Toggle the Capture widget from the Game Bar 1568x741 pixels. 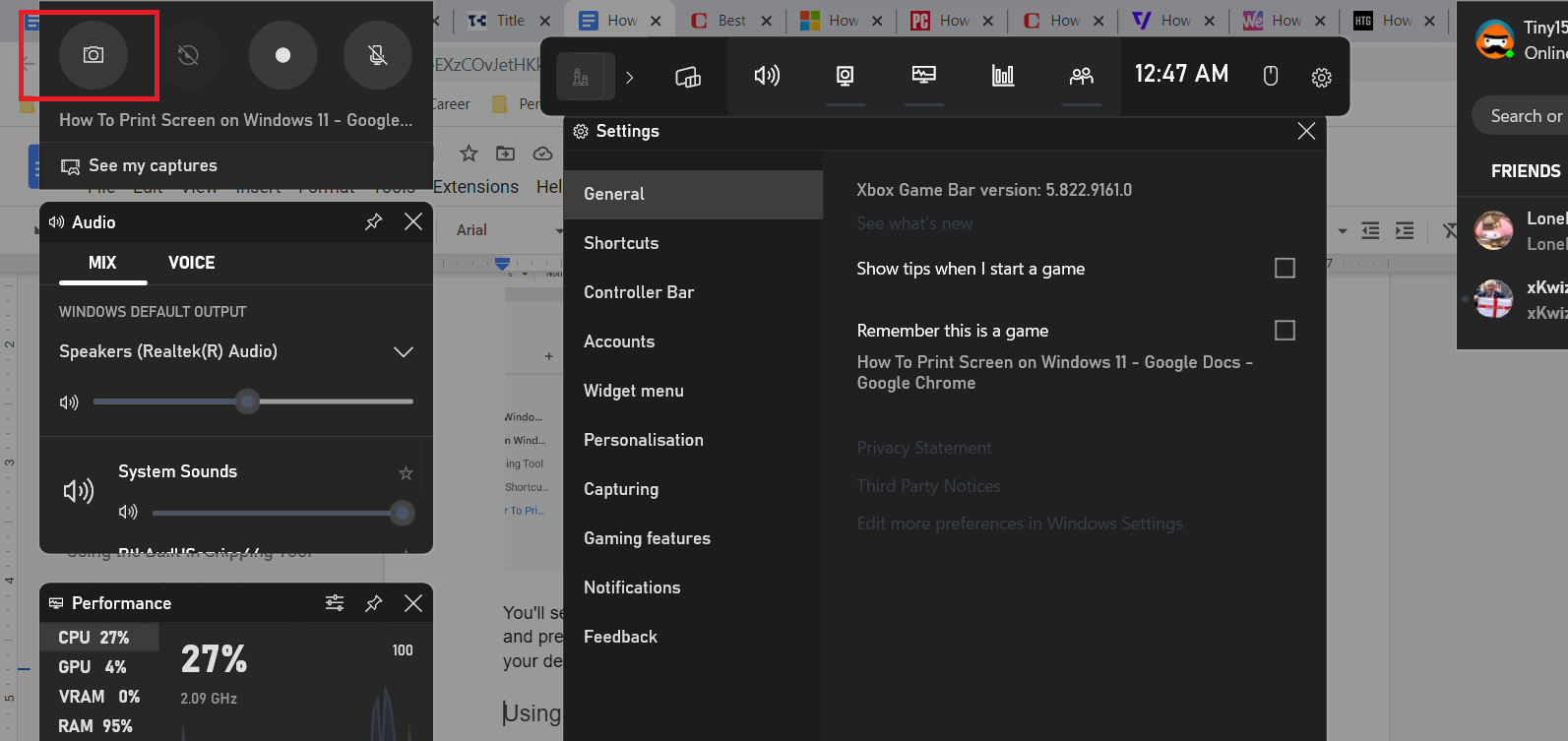(846, 76)
